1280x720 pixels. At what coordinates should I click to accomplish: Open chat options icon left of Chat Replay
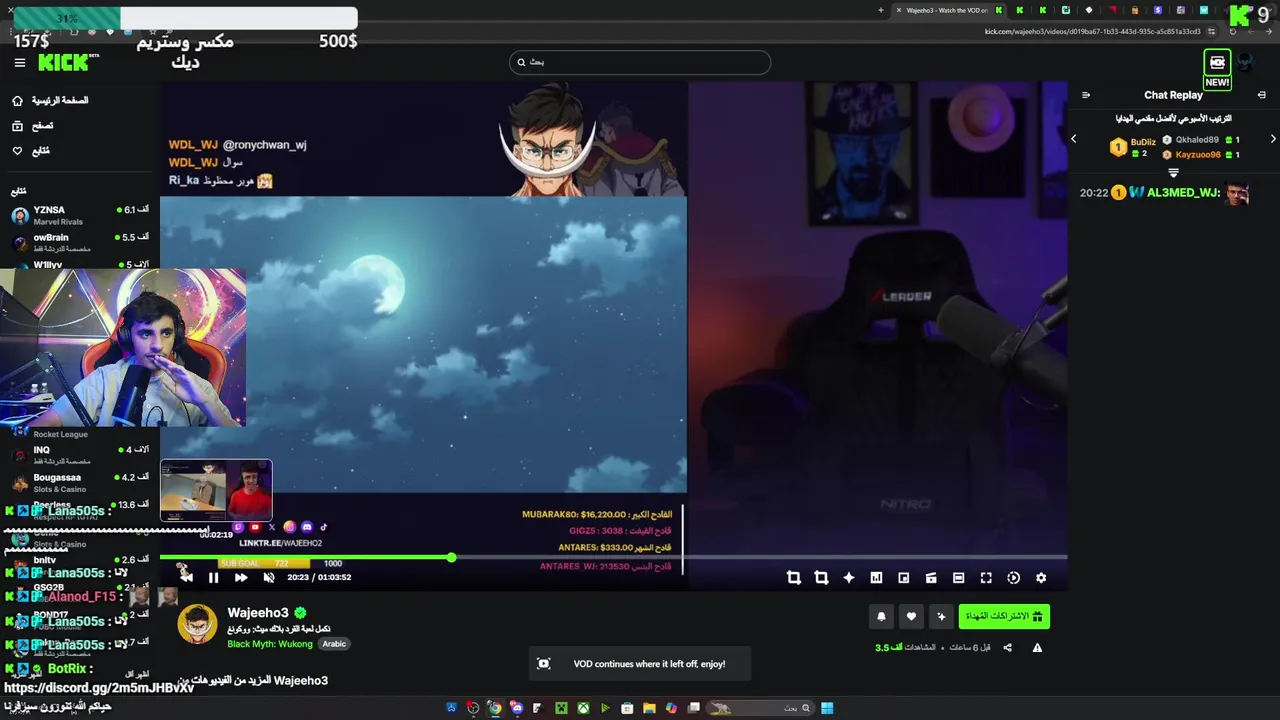click(x=1086, y=95)
